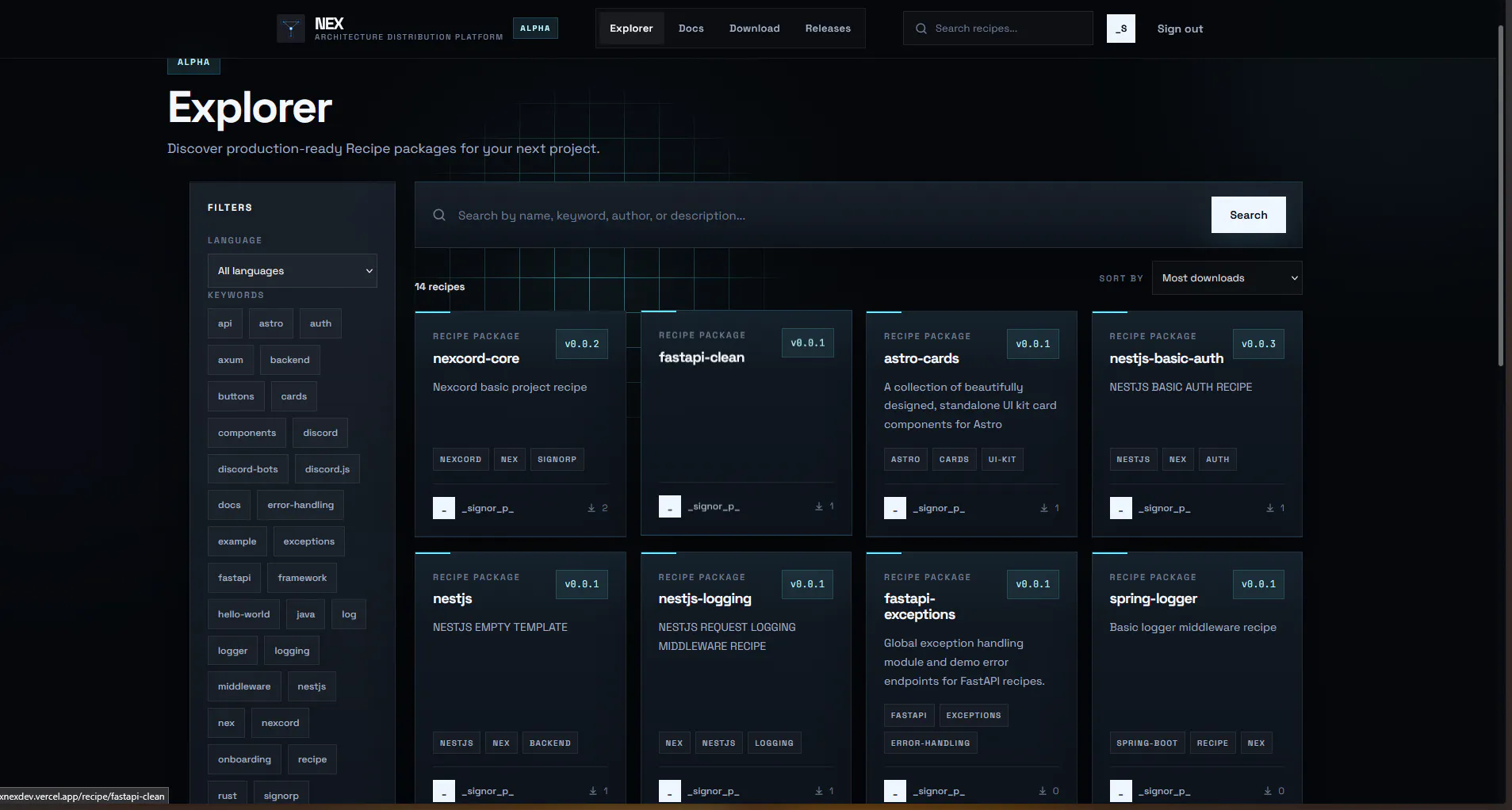This screenshot has height=810, width=1512.
Task: Toggle the astro keyword filter
Action: [271, 323]
